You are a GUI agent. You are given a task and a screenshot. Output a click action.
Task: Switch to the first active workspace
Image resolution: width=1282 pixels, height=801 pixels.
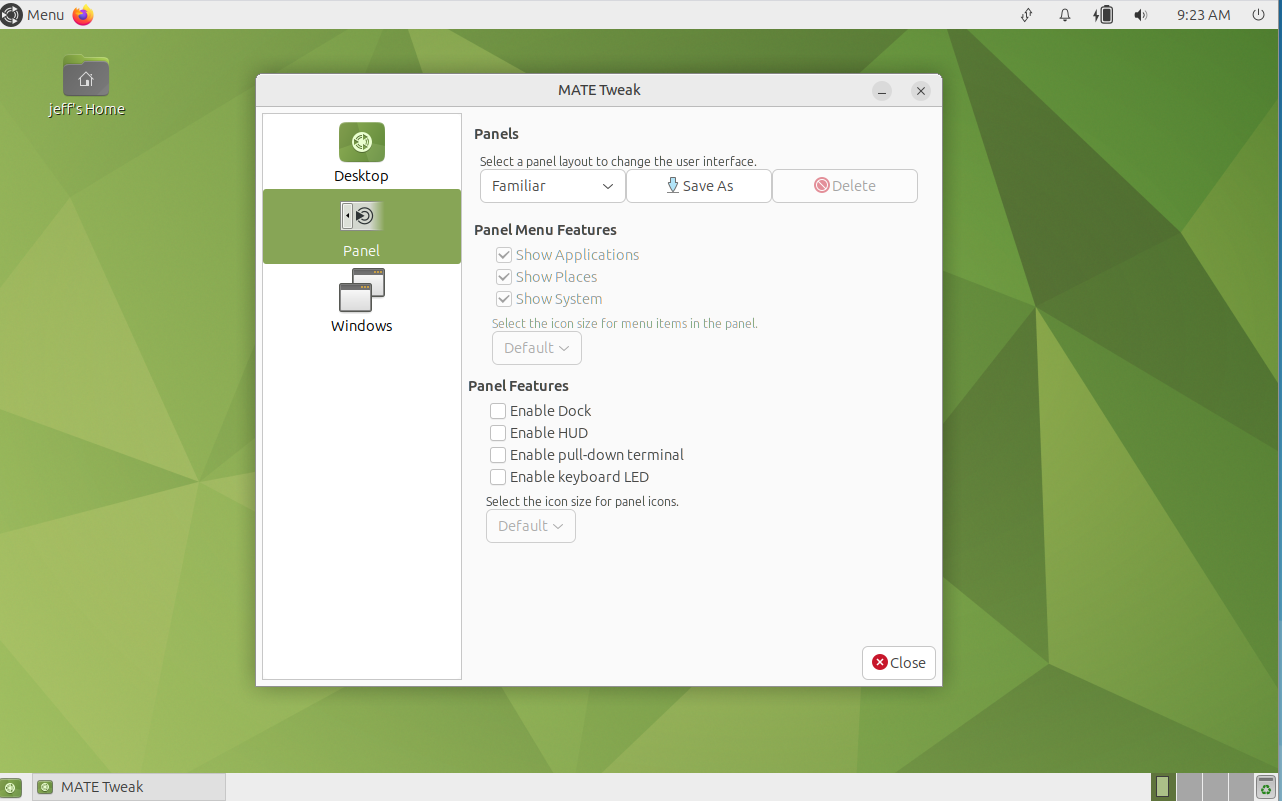(1163, 787)
